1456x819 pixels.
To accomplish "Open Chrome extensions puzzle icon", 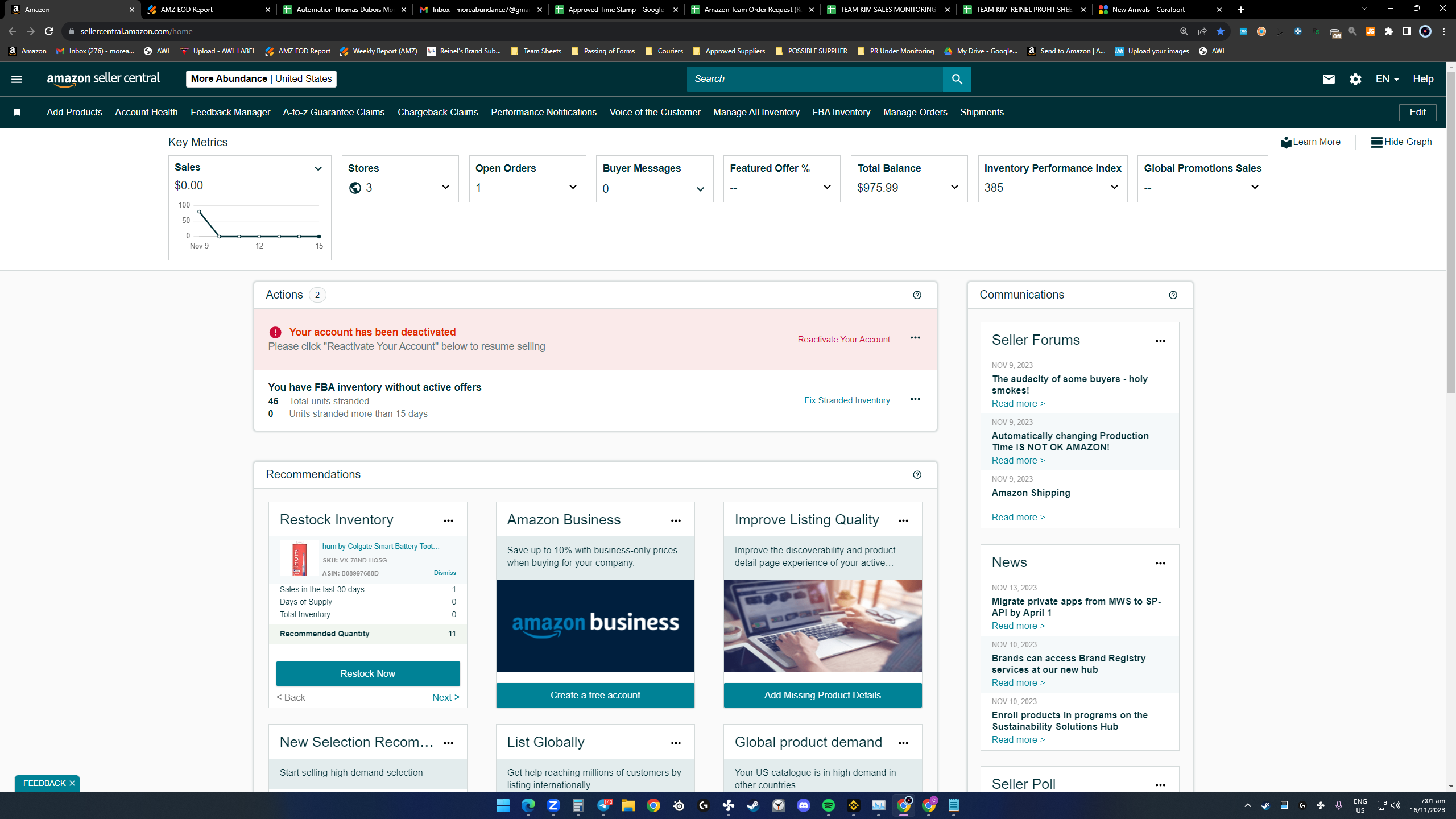I will click(1389, 32).
